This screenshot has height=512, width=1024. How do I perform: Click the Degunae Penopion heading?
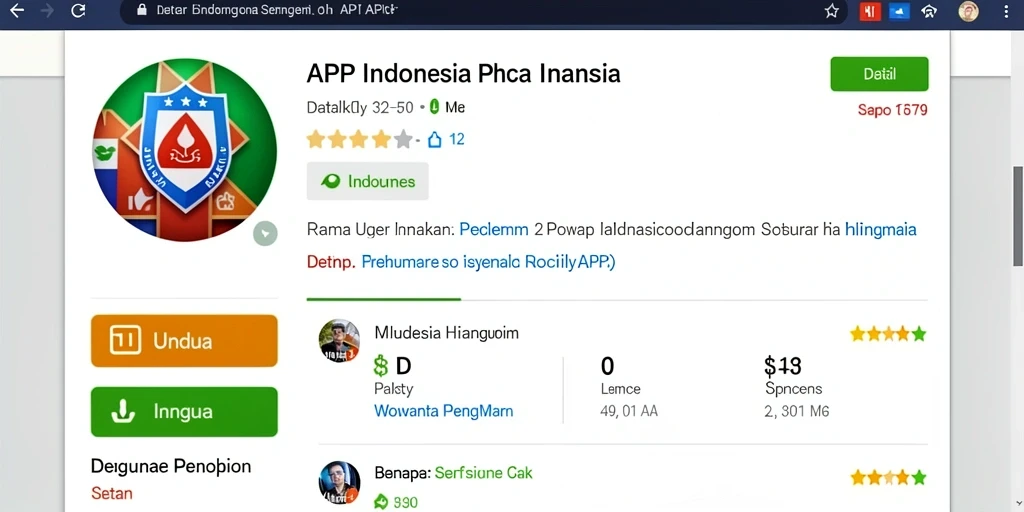pos(171,466)
